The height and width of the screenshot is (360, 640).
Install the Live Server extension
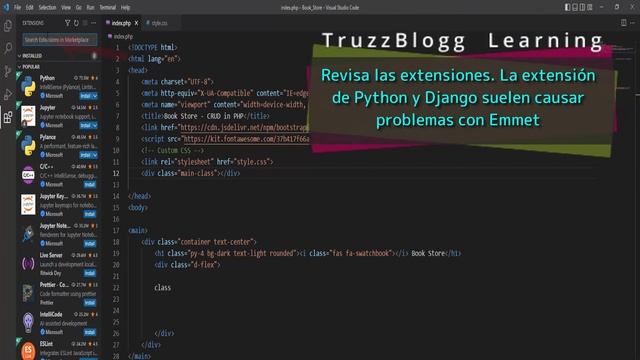coord(90,273)
